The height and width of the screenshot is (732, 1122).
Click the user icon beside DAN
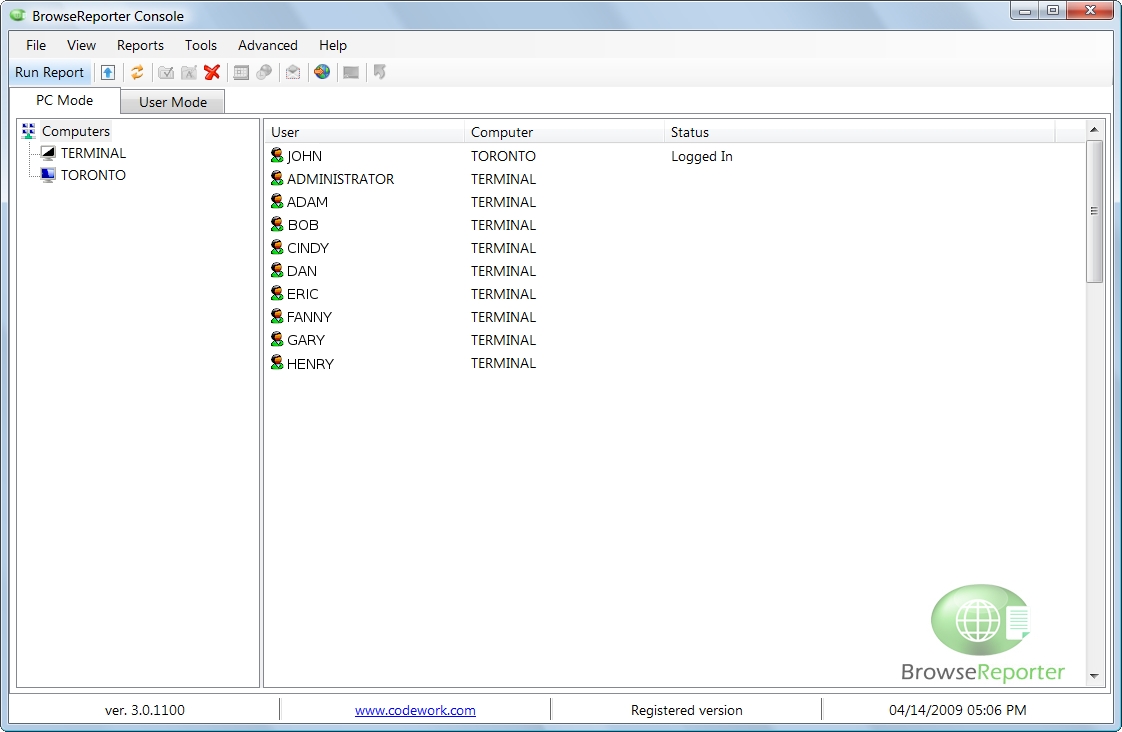[x=277, y=270]
